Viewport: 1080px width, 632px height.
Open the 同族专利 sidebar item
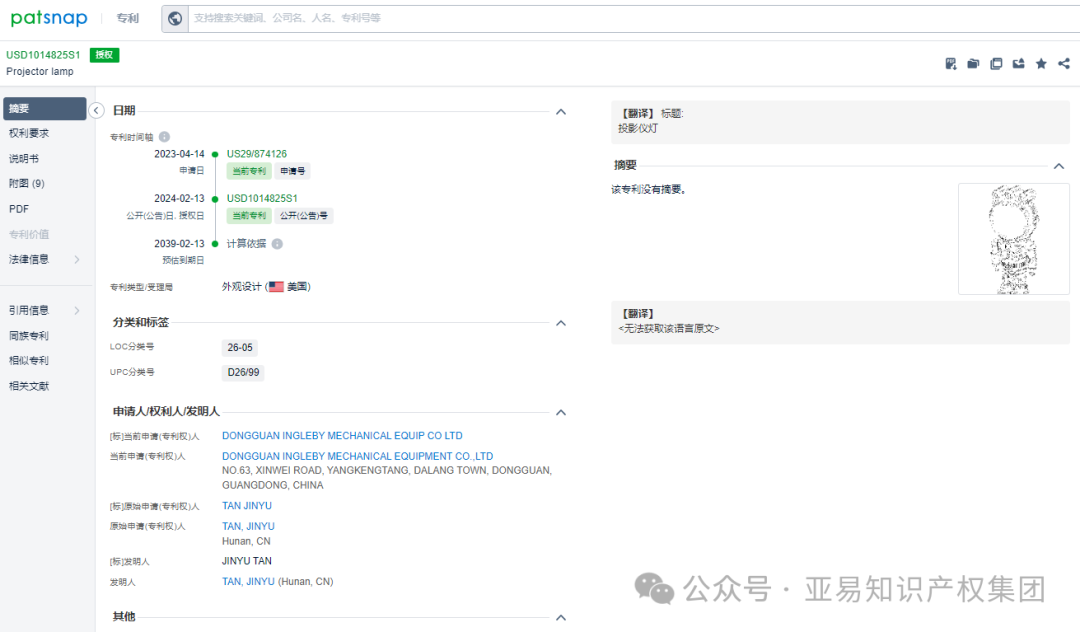29,335
